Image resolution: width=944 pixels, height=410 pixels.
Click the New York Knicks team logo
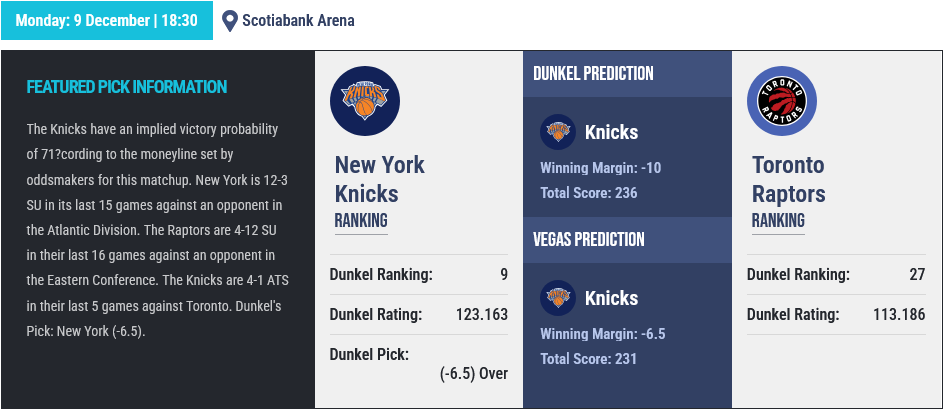(365, 101)
